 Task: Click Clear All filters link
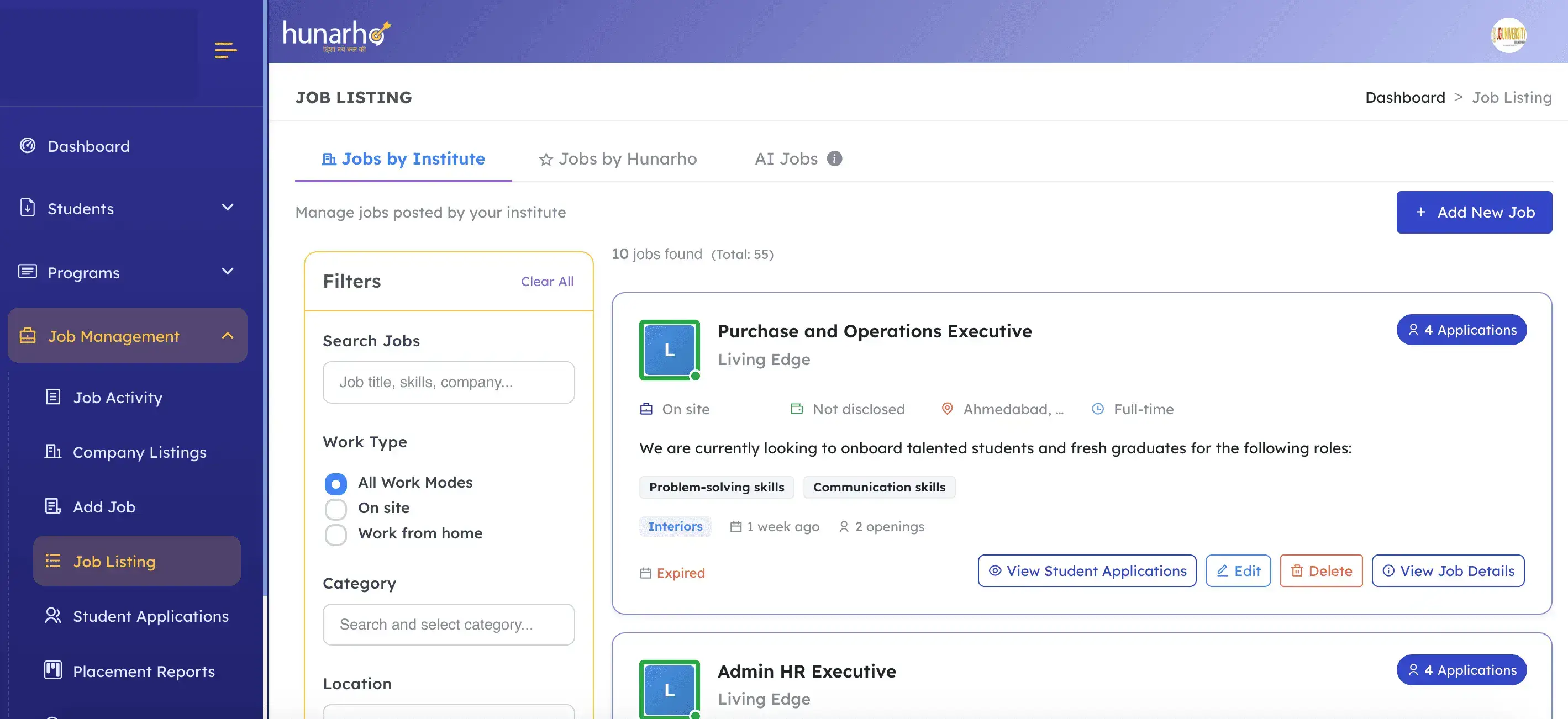pyautogui.click(x=547, y=281)
